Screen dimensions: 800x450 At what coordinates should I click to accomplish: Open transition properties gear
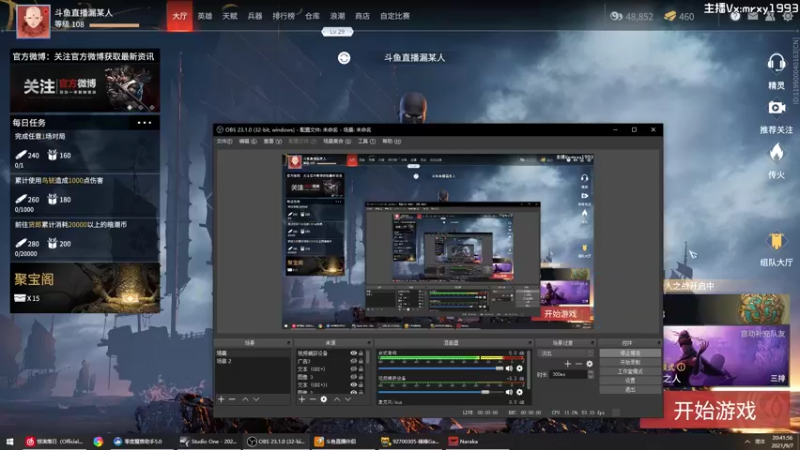tap(589, 364)
